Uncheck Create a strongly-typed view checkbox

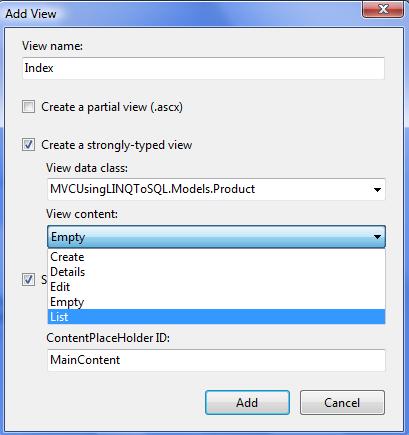point(28,145)
